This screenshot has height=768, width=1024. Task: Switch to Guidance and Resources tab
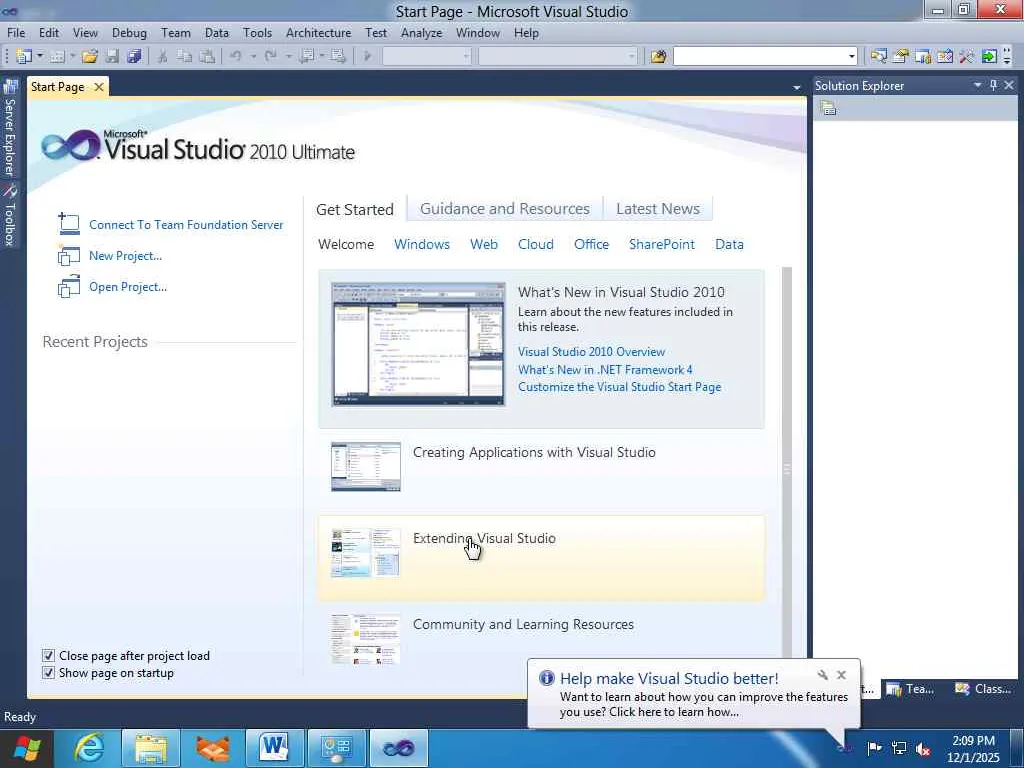point(505,208)
